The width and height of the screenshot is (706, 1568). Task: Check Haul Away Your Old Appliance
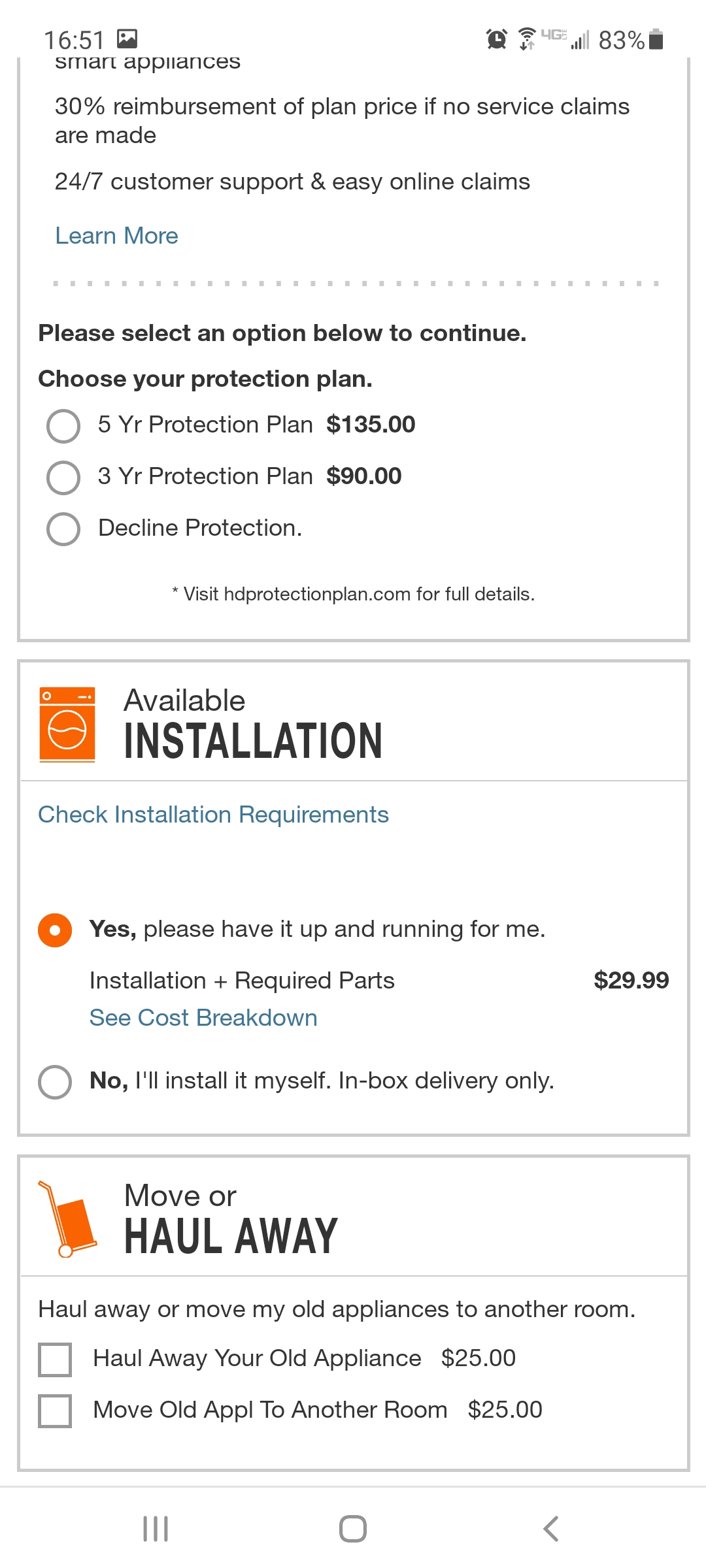(56, 1357)
